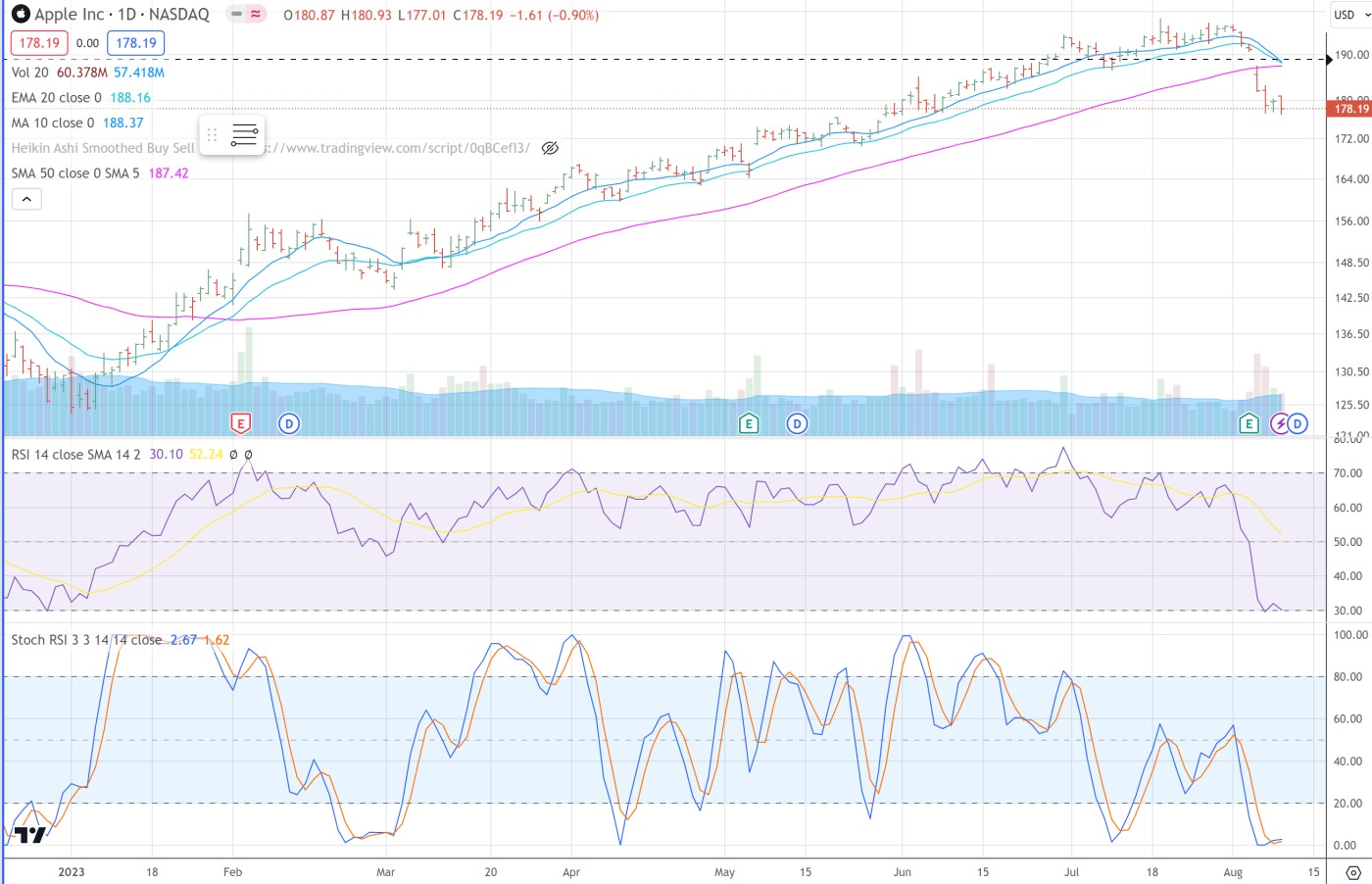Viewport: 1372px width, 884px height.
Task: Click the Stoch RSI value 2.67
Action: [183, 640]
